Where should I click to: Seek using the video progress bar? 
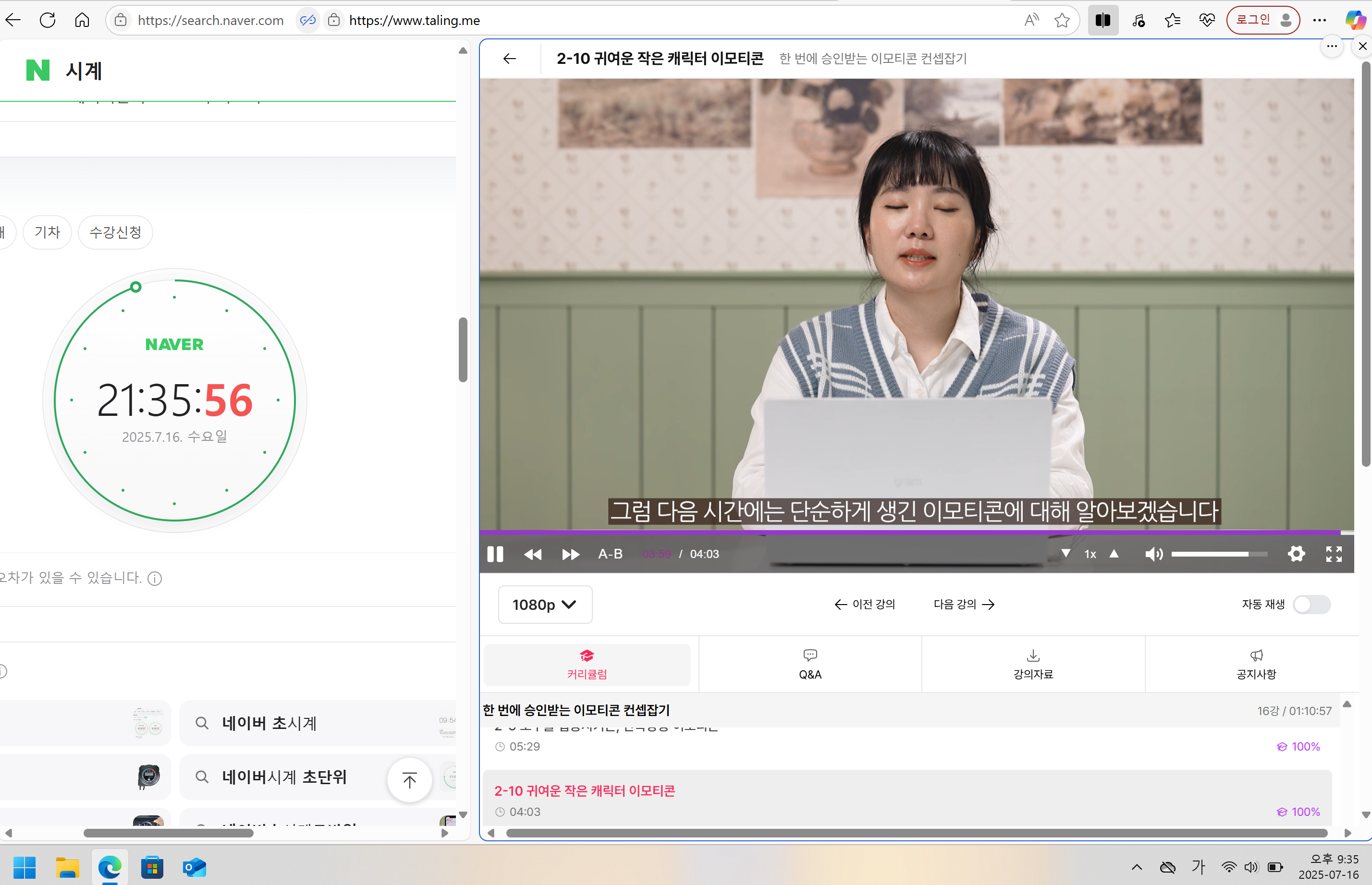(x=919, y=532)
